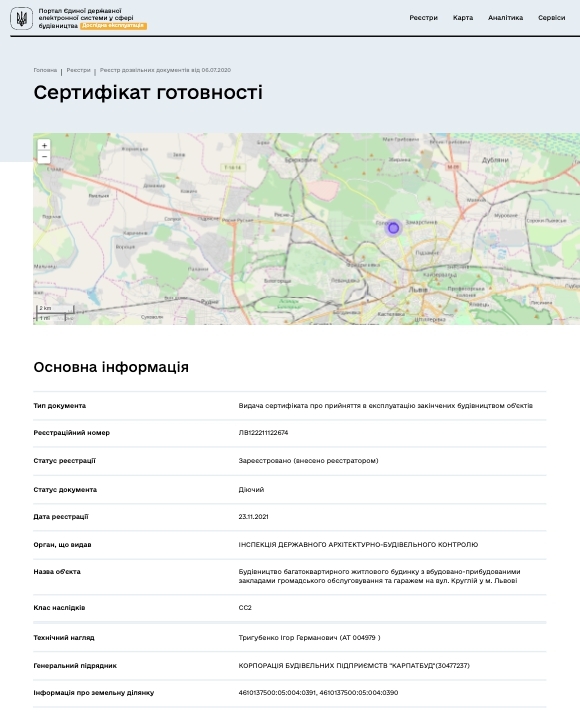This screenshot has width=580, height=712.
Task: Open Реєстр дозвільних документів breadcrumb link
Action: click(165, 70)
